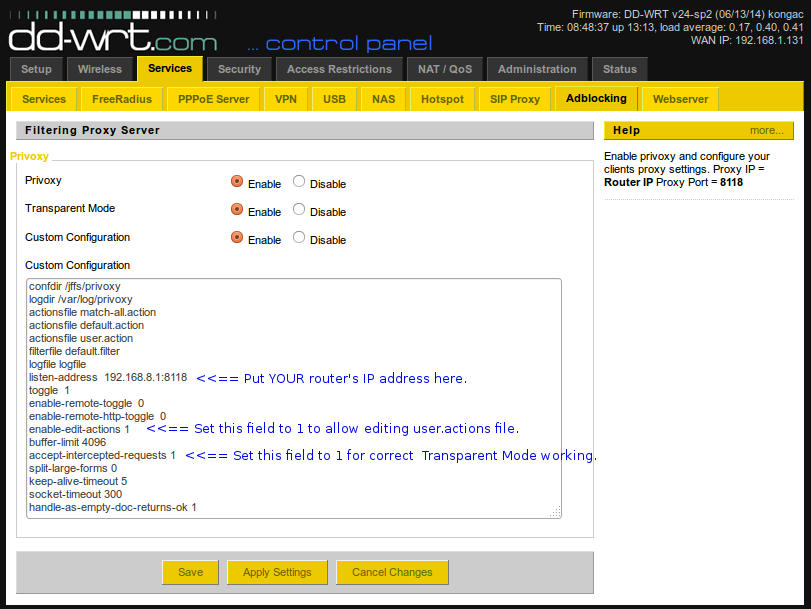Click the 'socket-timeout 300' line
811x609 pixels.
[x=76, y=494]
